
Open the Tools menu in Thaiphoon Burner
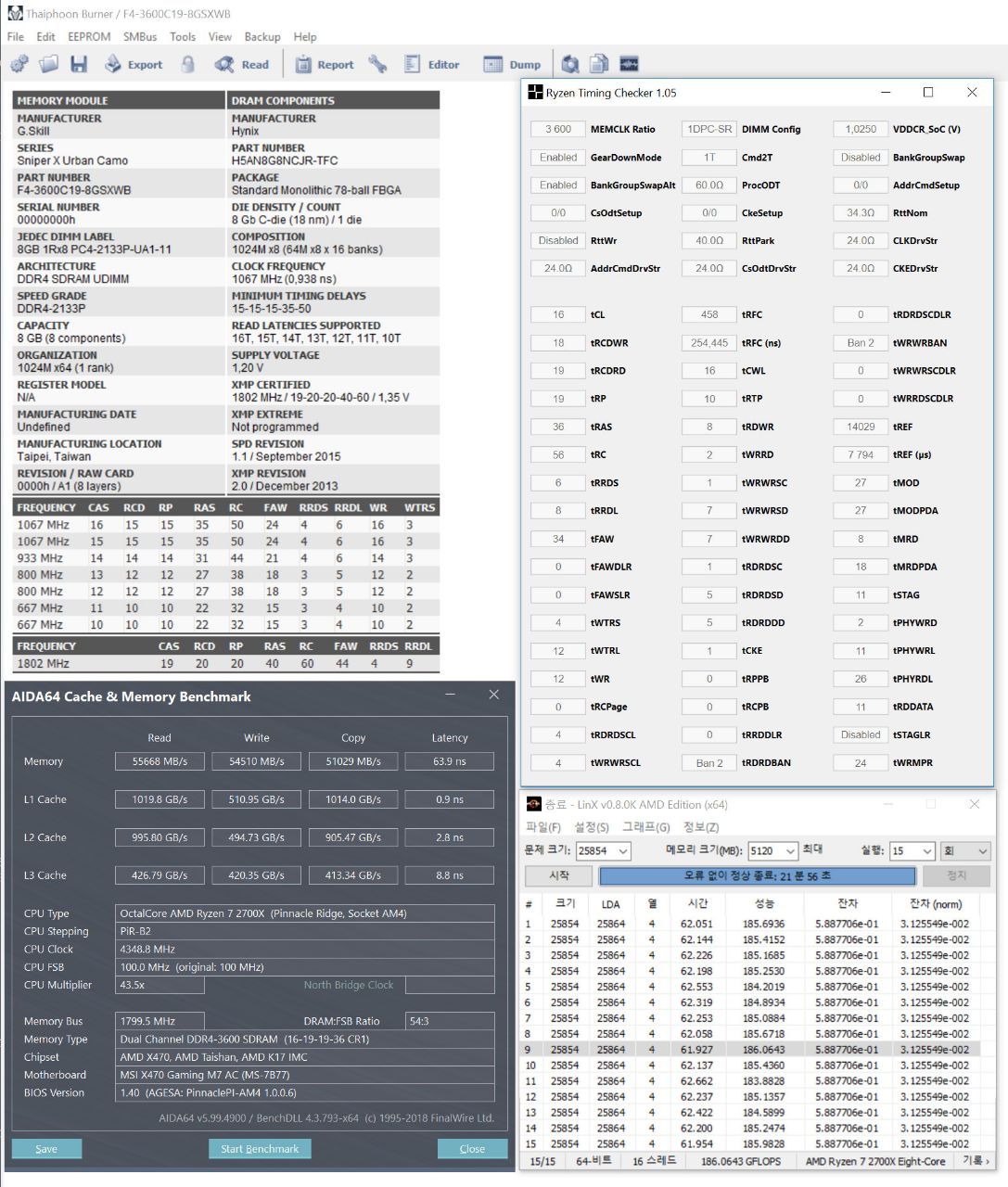click(183, 36)
